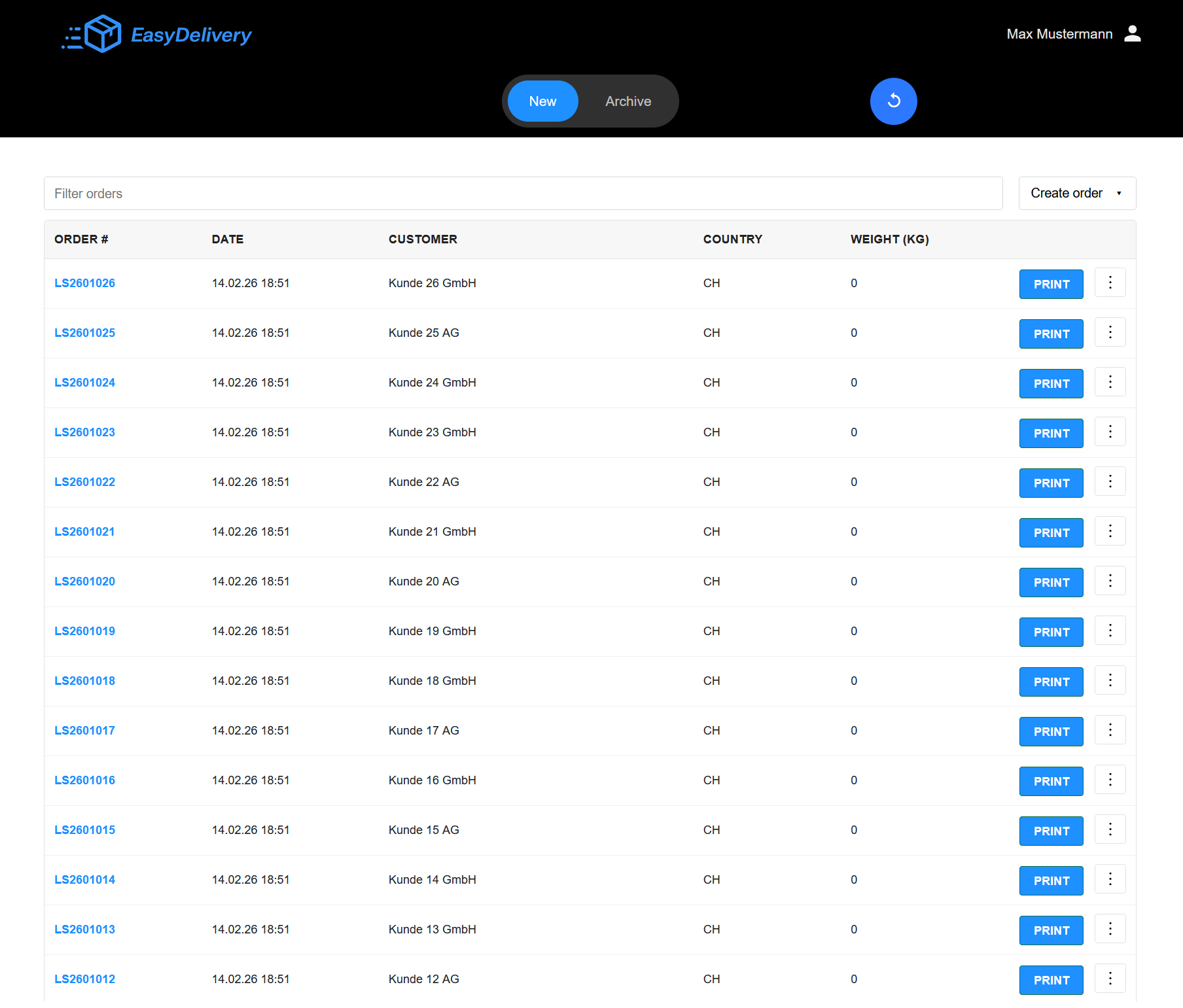
Task: Open the three-dot menu for order LS2601026
Action: pyautogui.click(x=1110, y=283)
